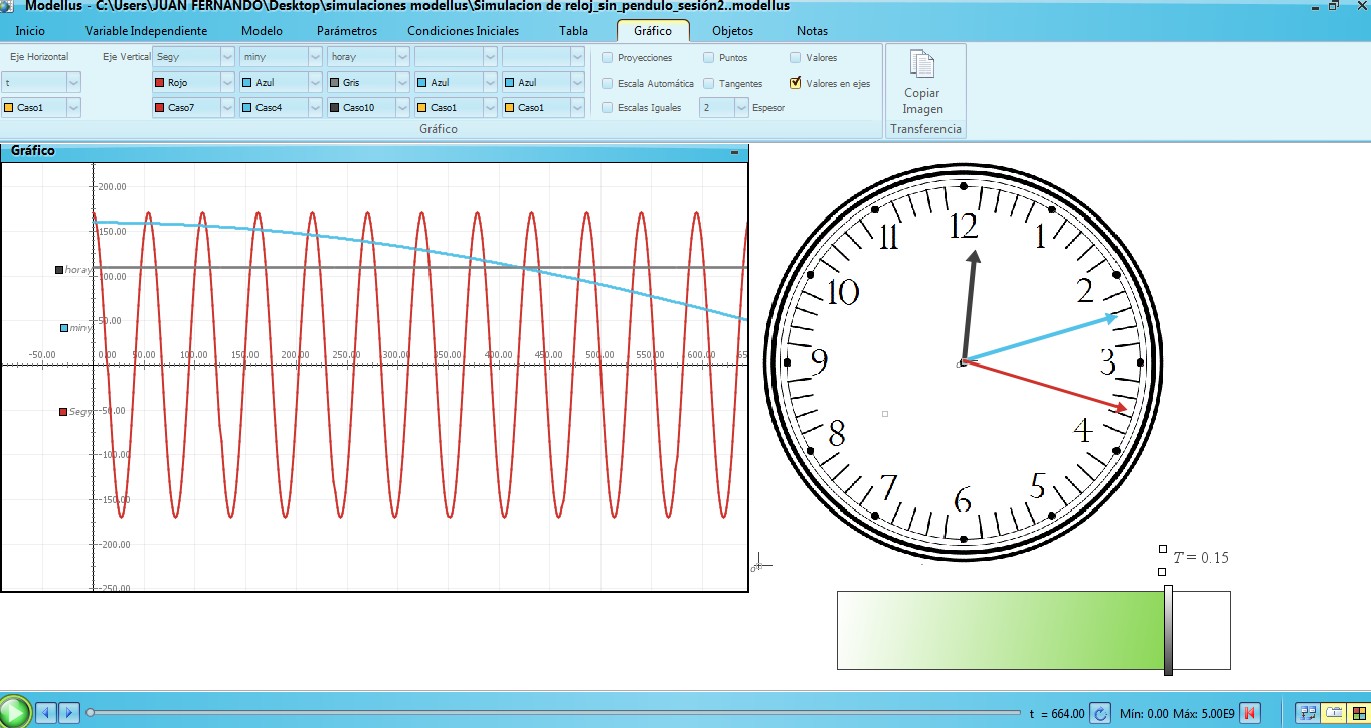Click the Copiar Imagen icon
1371x728 pixels.
(x=921, y=65)
